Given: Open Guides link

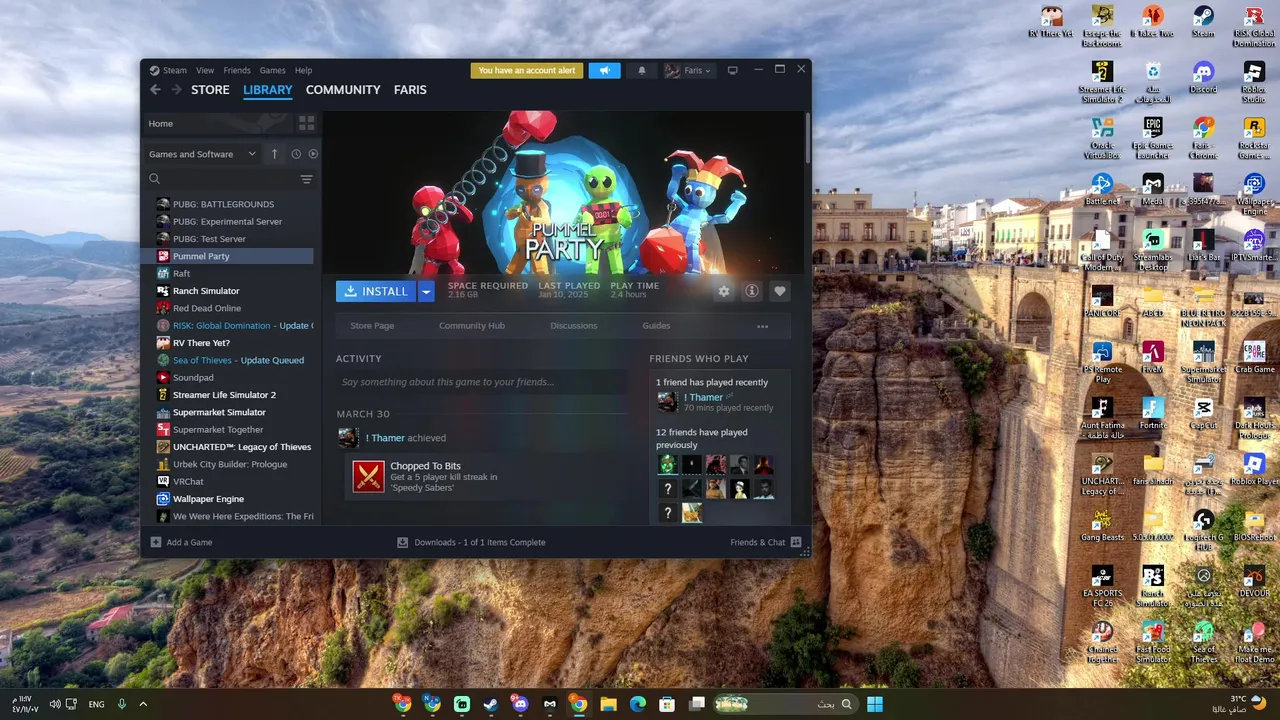Looking at the screenshot, I should pos(656,326).
